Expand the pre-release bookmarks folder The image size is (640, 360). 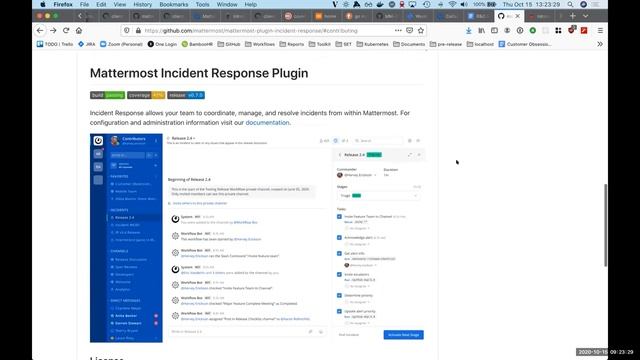coord(446,44)
